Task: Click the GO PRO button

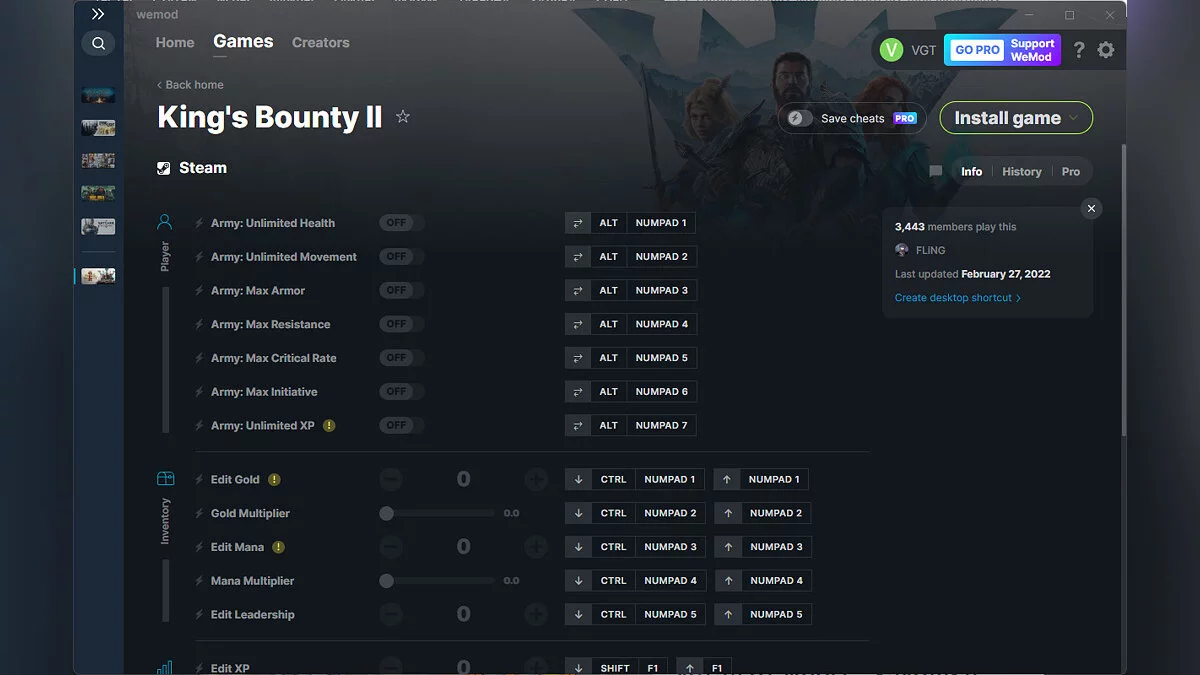Action: tap(977, 50)
